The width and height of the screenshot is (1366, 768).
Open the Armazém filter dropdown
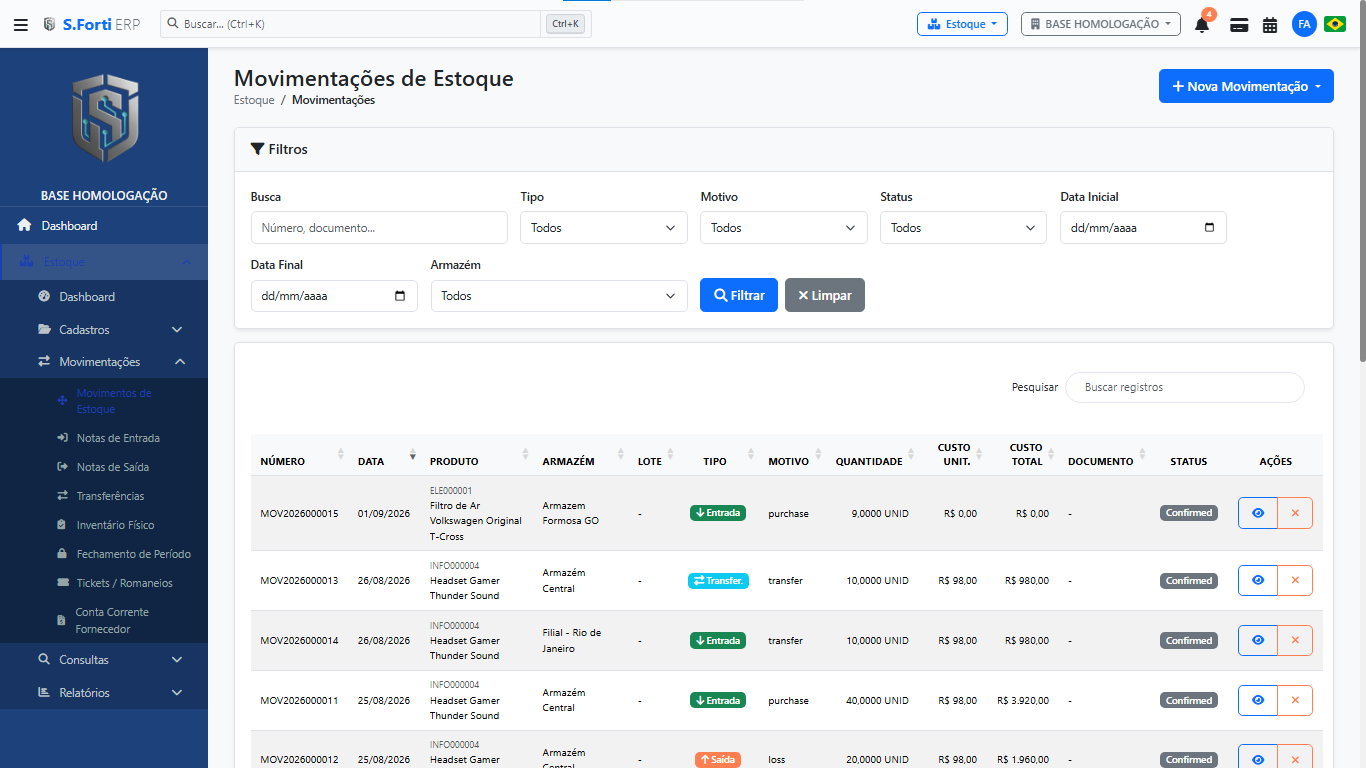point(559,296)
